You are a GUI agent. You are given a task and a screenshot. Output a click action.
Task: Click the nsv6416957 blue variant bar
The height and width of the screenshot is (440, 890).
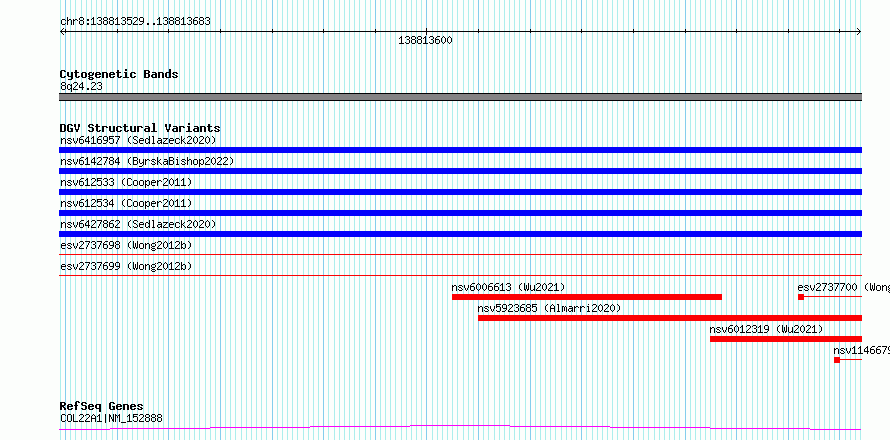pos(460,150)
